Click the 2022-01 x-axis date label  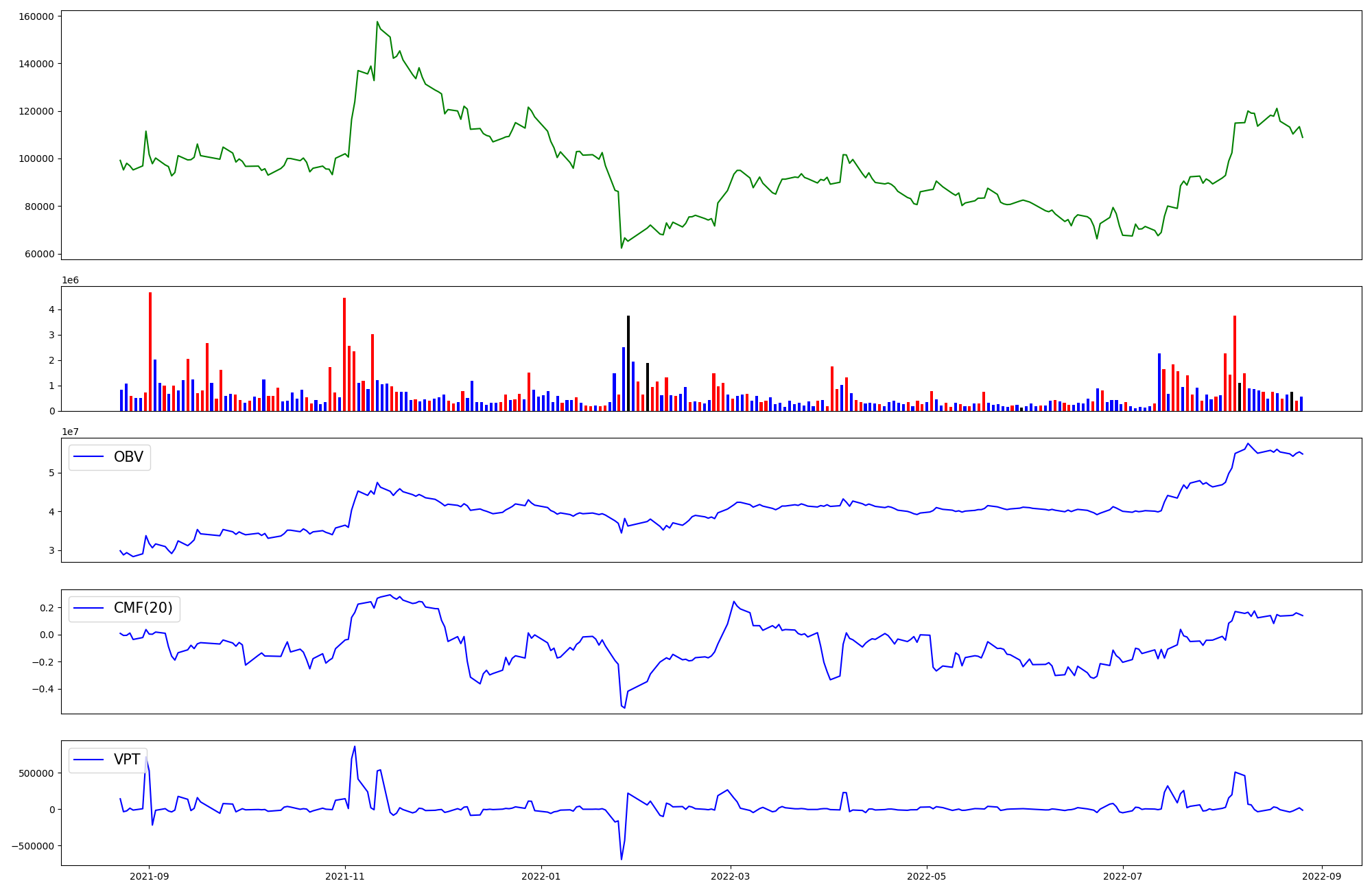[x=541, y=876]
